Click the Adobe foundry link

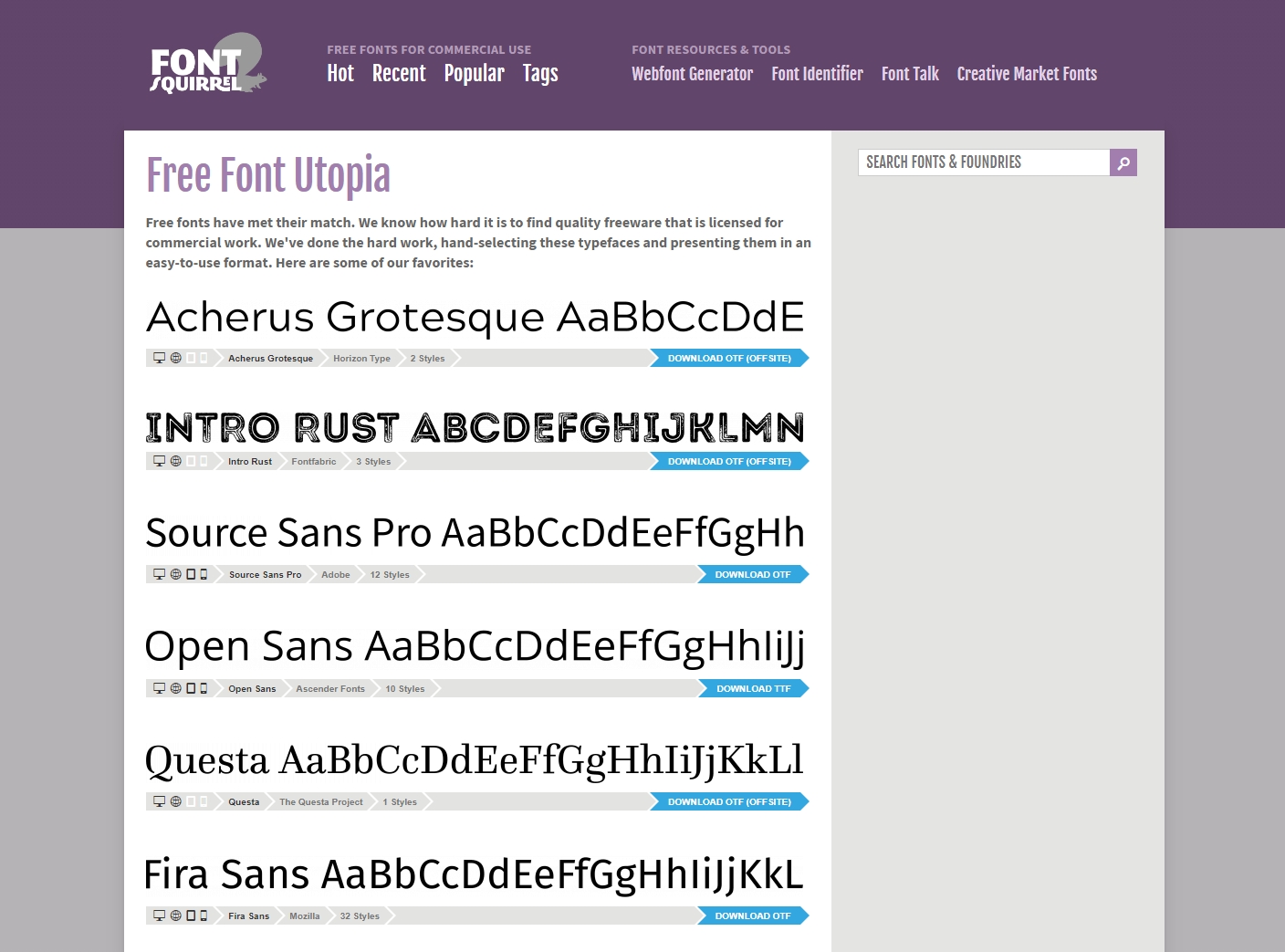click(336, 574)
